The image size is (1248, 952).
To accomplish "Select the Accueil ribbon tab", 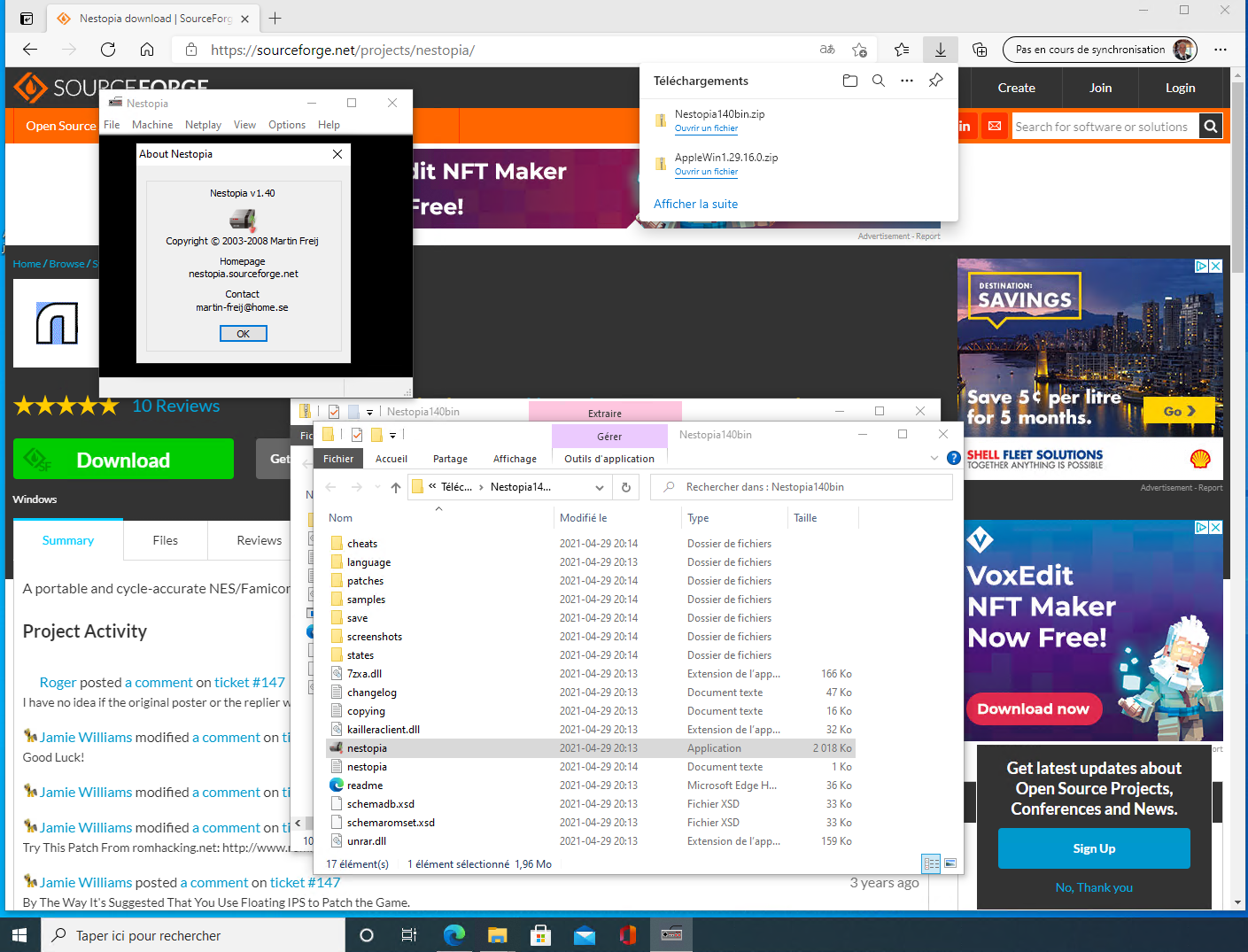I will point(391,459).
